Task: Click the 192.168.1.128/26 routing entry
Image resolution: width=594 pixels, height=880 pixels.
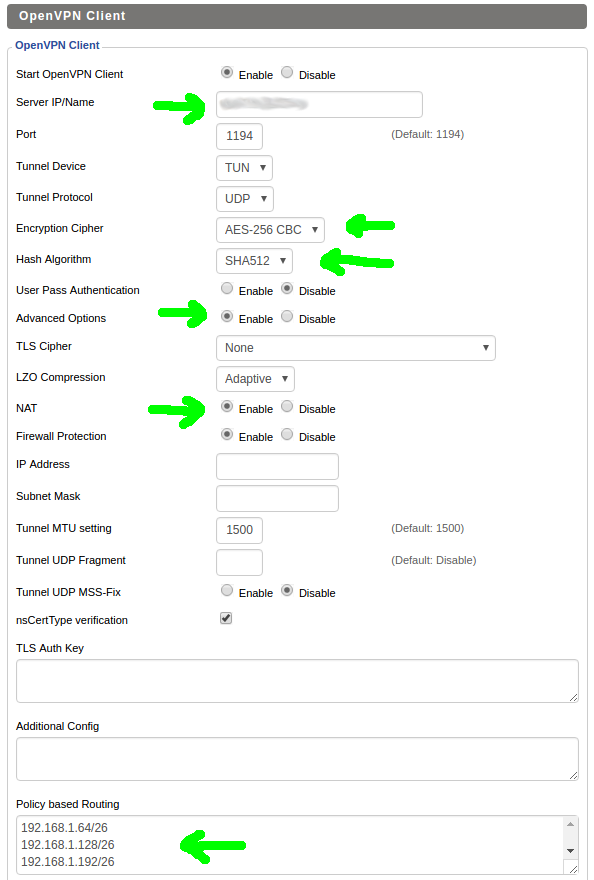Action: [x=67, y=845]
